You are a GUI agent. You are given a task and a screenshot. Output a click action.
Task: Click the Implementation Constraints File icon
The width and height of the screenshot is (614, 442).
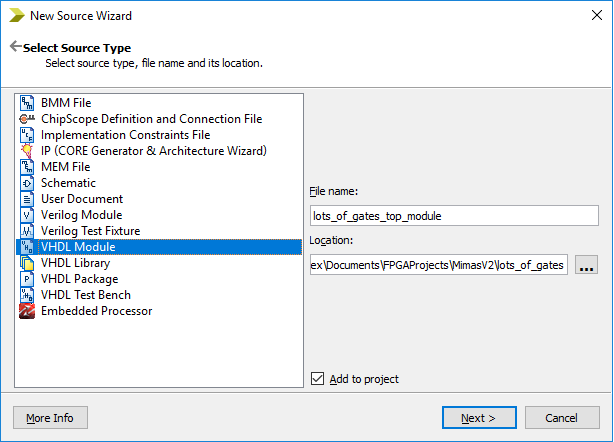coord(27,135)
